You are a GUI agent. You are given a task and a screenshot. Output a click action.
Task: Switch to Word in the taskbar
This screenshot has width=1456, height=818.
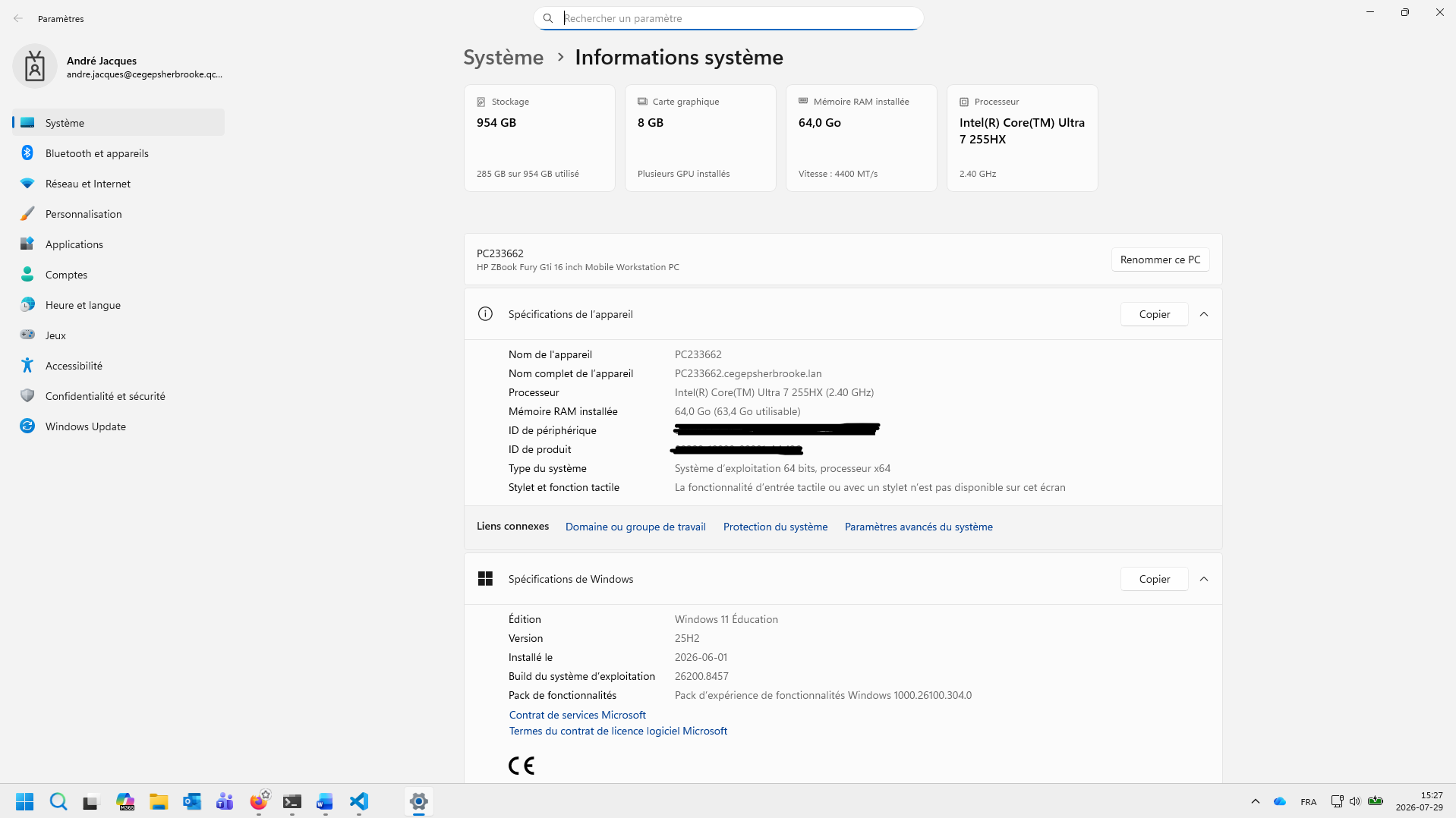[x=325, y=801]
